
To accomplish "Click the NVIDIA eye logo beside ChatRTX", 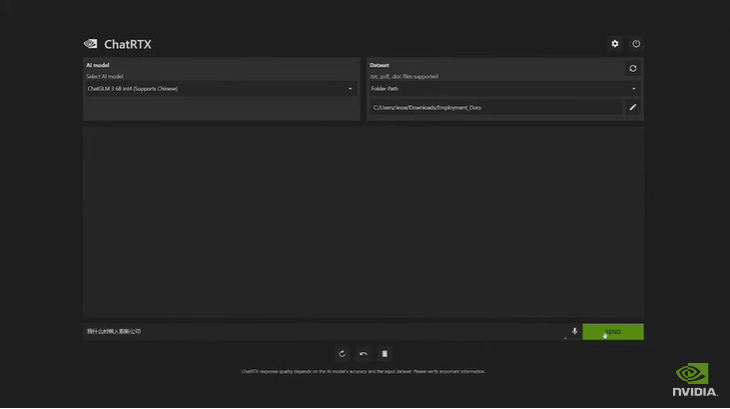I will point(91,44).
